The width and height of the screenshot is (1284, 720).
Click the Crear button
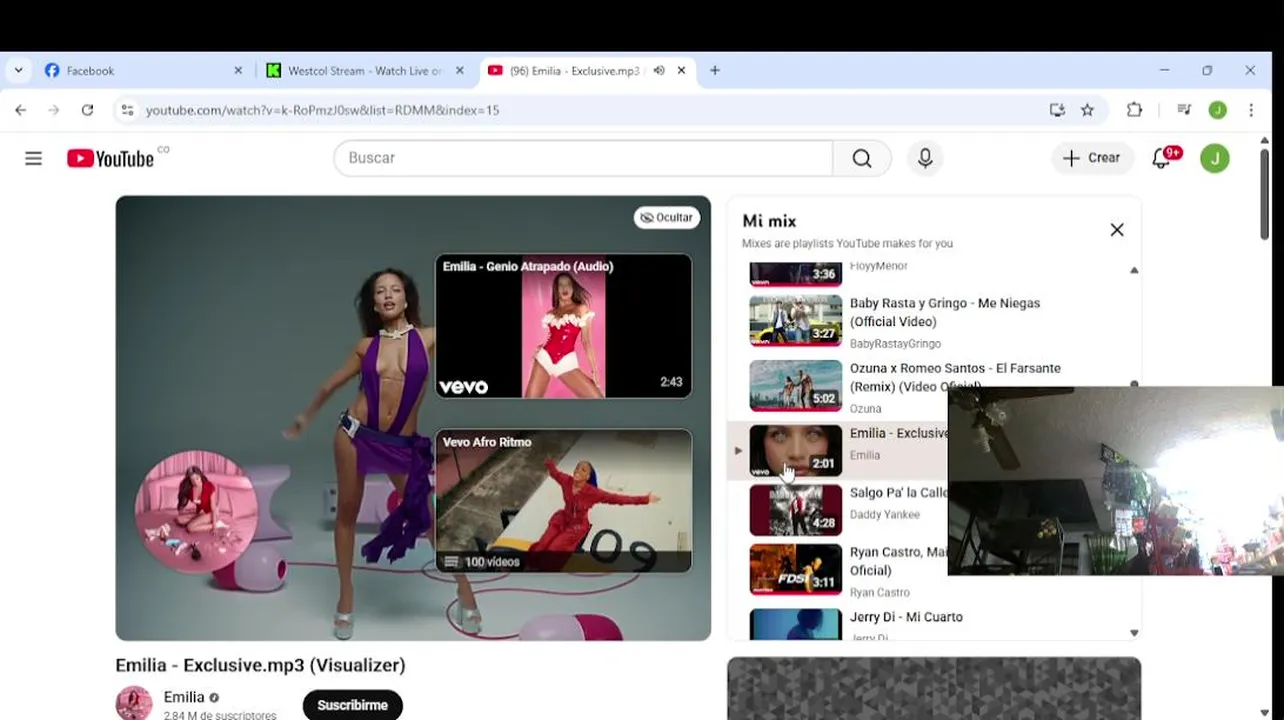pyautogui.click(x=1092, y=158)
